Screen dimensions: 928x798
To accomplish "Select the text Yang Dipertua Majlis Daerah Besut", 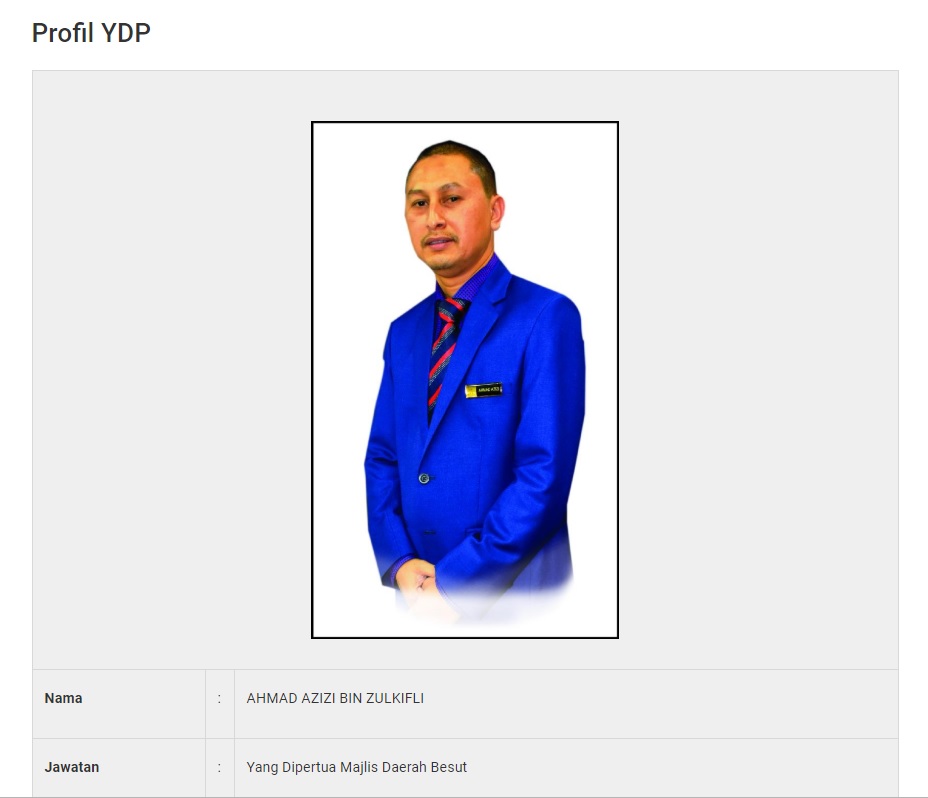I will tap(357, 767).
